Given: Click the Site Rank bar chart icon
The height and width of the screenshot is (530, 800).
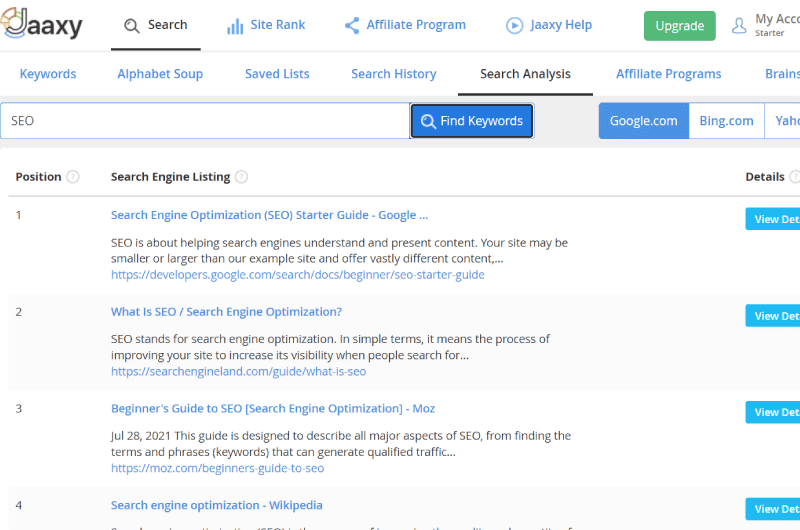Looking at the screenshot, I should tap(235, 26).
